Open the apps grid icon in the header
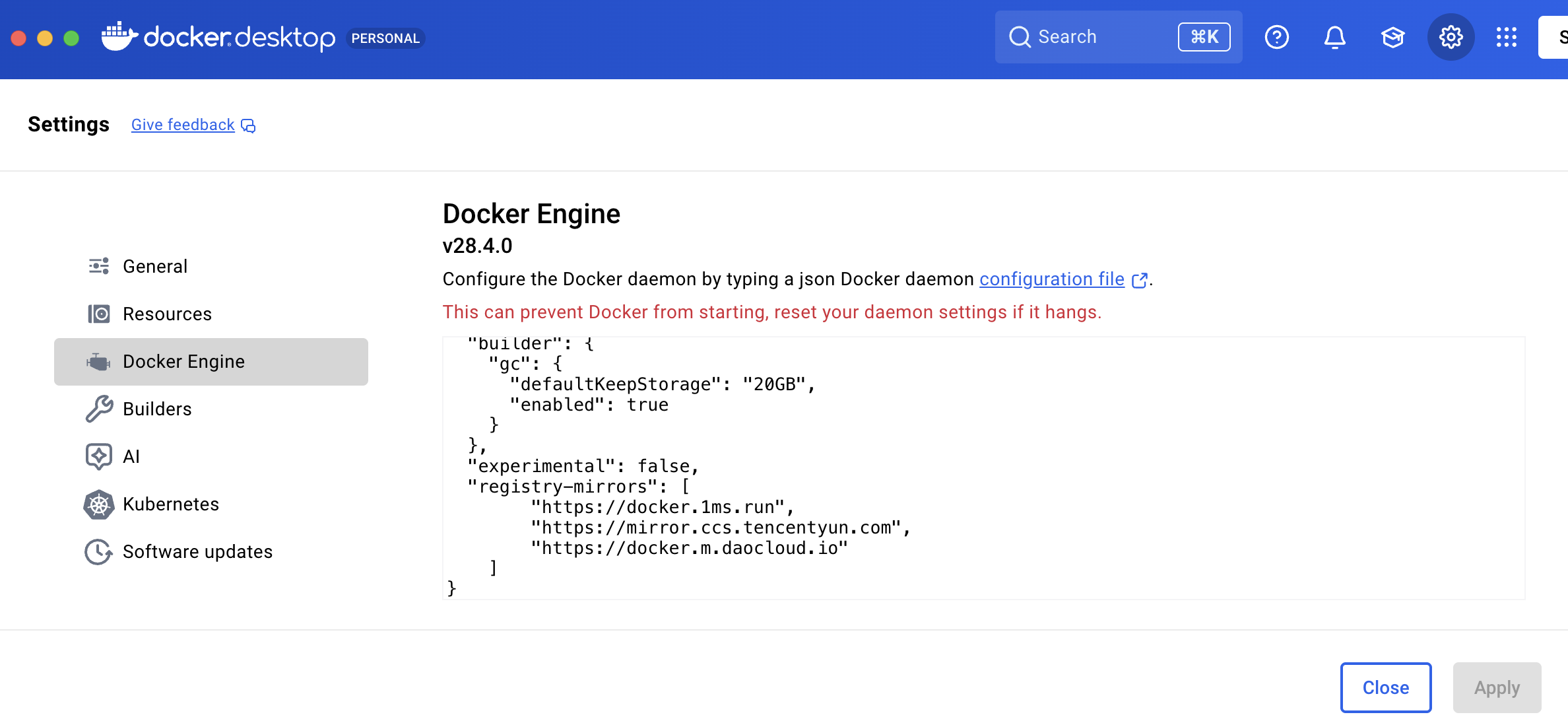This screenshot has width=1568, height=725. pyautogui.click(x=1507, y=37)
